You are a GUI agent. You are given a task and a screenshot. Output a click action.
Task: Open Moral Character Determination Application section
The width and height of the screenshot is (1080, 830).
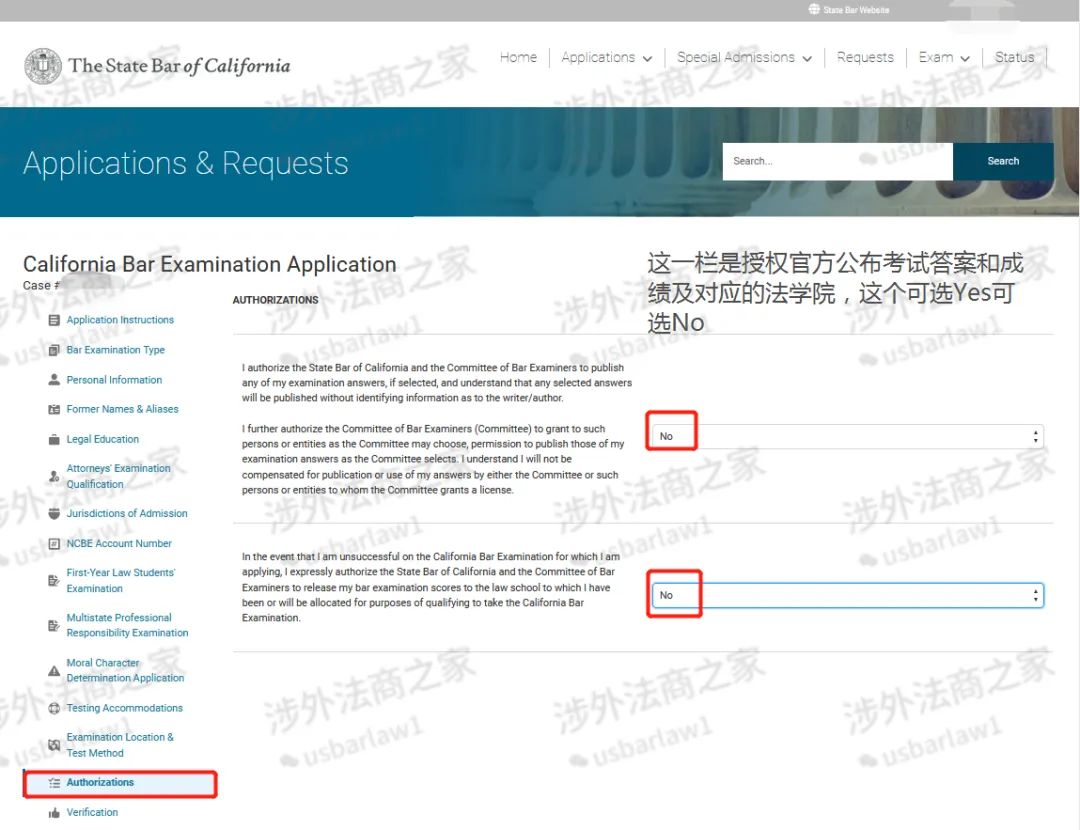(x=125, y=670)
